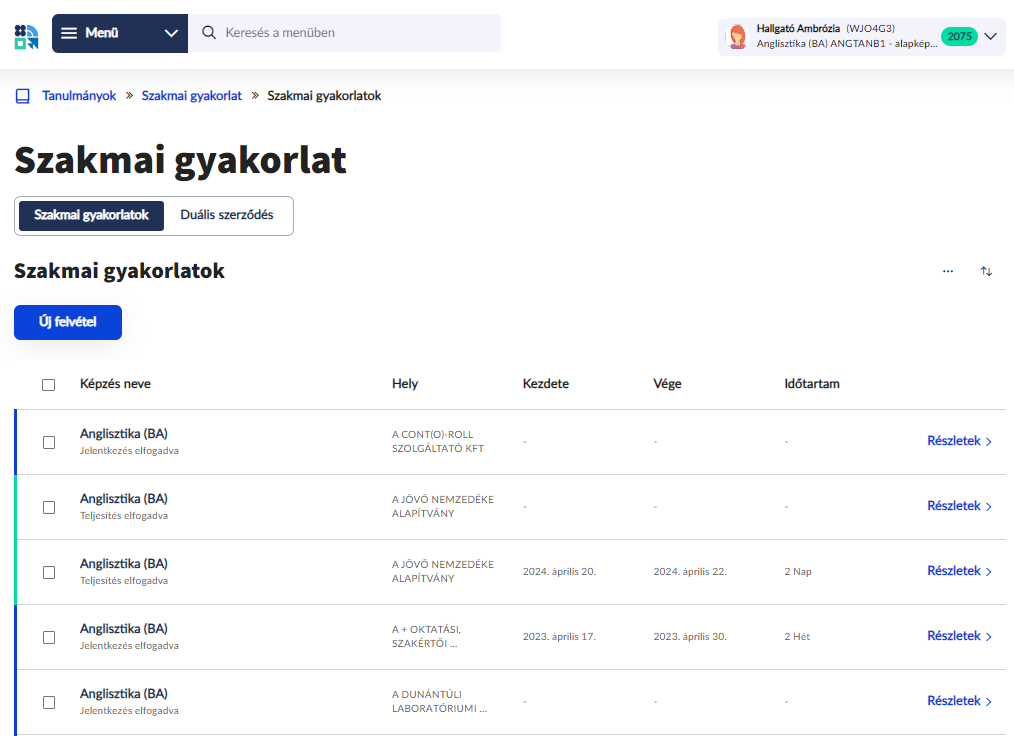The height and width of the screenshot is (736, 1014).
Task: Expand the user profile dropdown arrow
Action: pyautogui.click(x=991, y=37)
